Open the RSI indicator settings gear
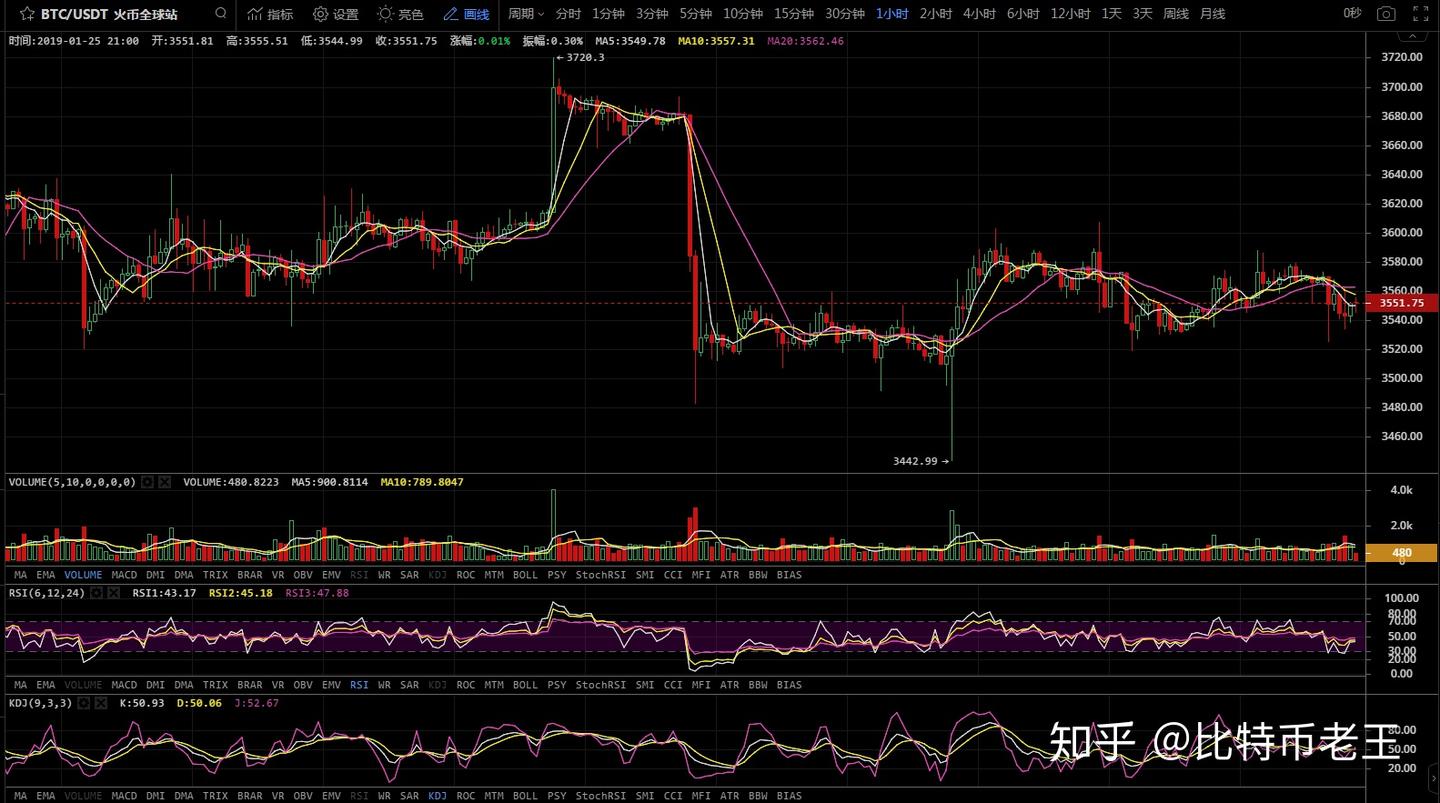This screenshot has height=803, width=1440. 96,592
